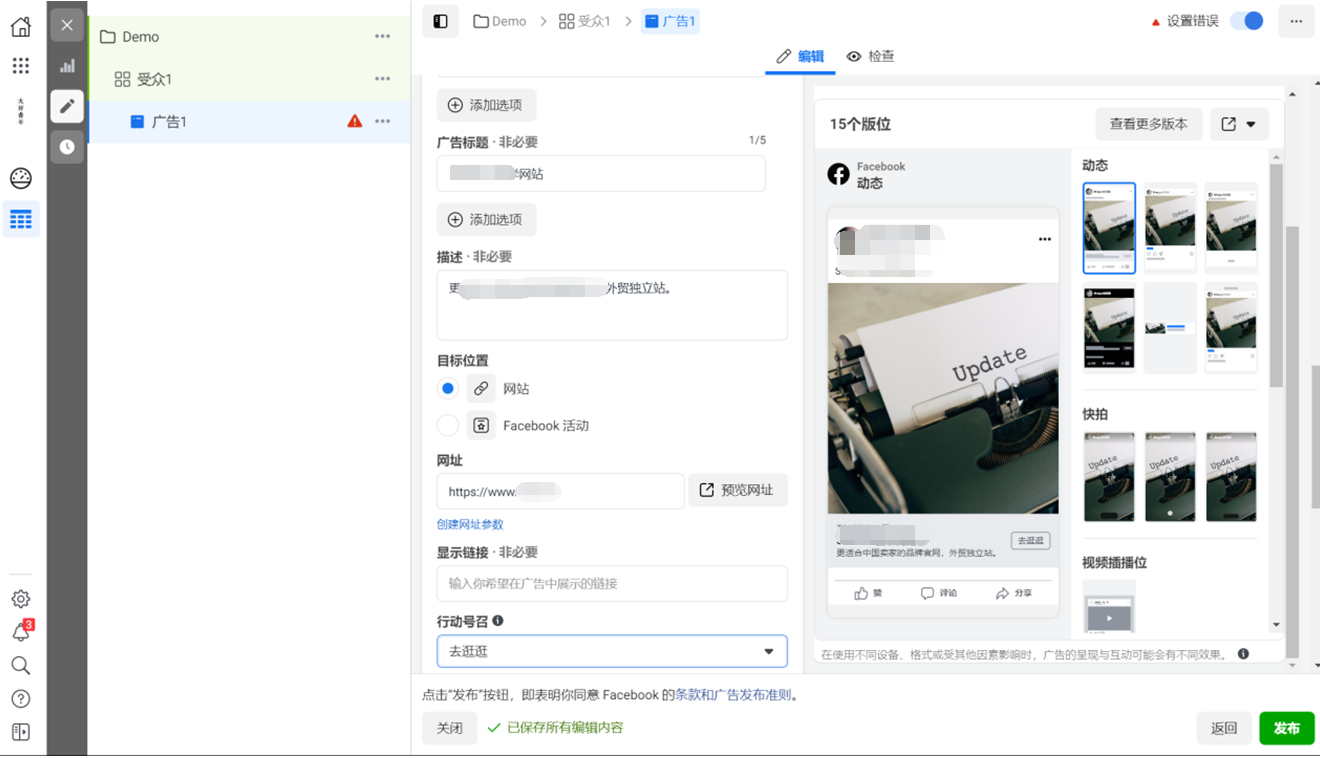1320x758 pixels.
Task: Open the performance speedometer icon in sidebar
Action: pyautogui.click(x=20, y=178)
